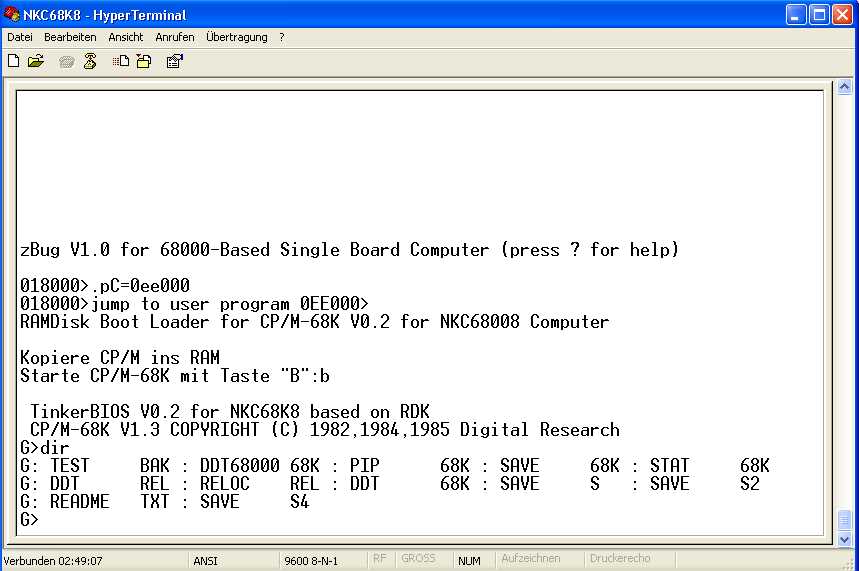The width and height of the screenshot is (859, 571).
Task: Click the RF status bar indicator
Action: [380, 558]
